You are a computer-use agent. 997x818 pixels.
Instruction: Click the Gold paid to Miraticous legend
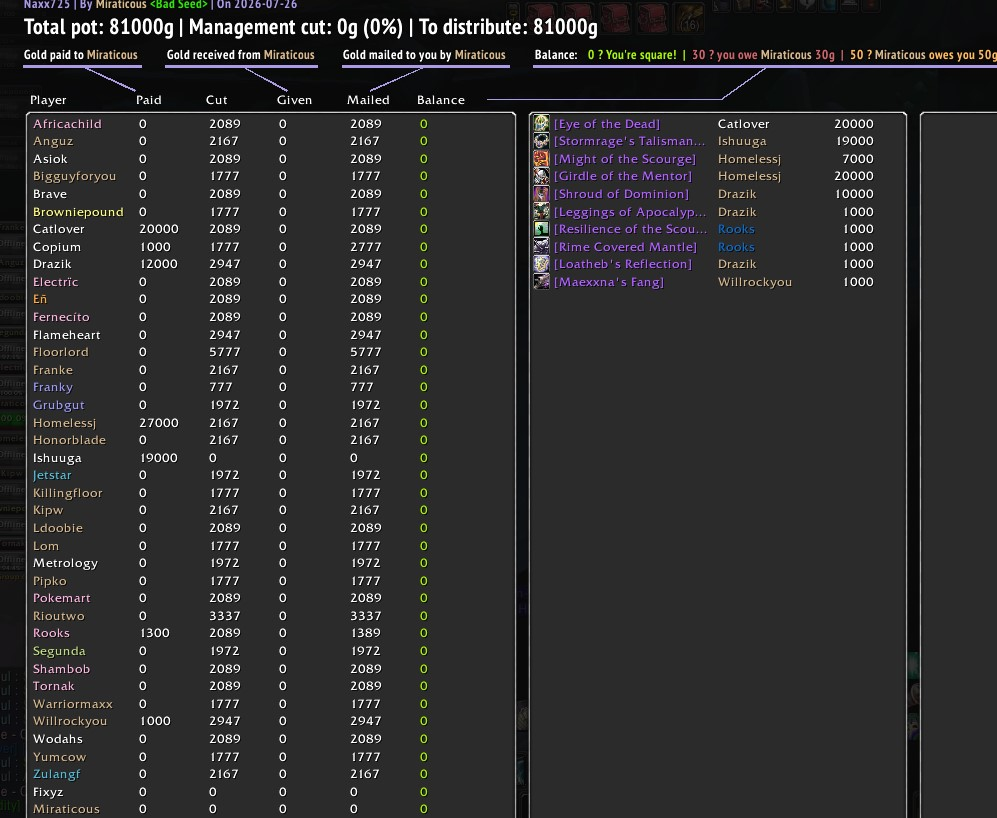pyautogui.click(x=81, y=55)
